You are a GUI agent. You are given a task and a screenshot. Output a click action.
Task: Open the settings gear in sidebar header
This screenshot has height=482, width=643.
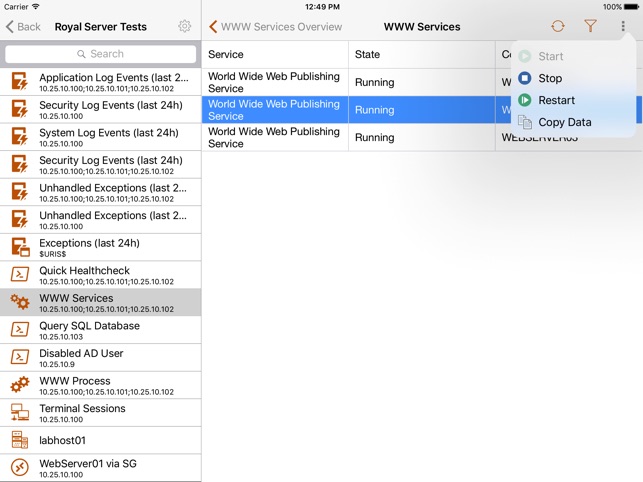coord(185,26)
